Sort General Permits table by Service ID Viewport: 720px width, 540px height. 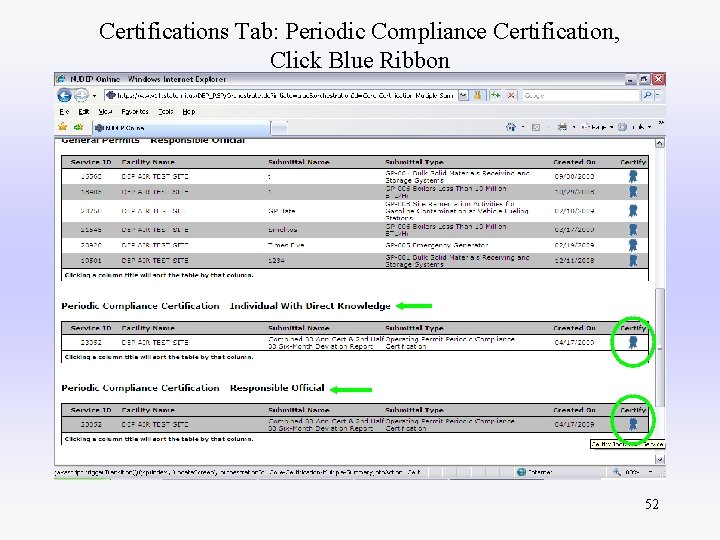click(x=91, y=162)
